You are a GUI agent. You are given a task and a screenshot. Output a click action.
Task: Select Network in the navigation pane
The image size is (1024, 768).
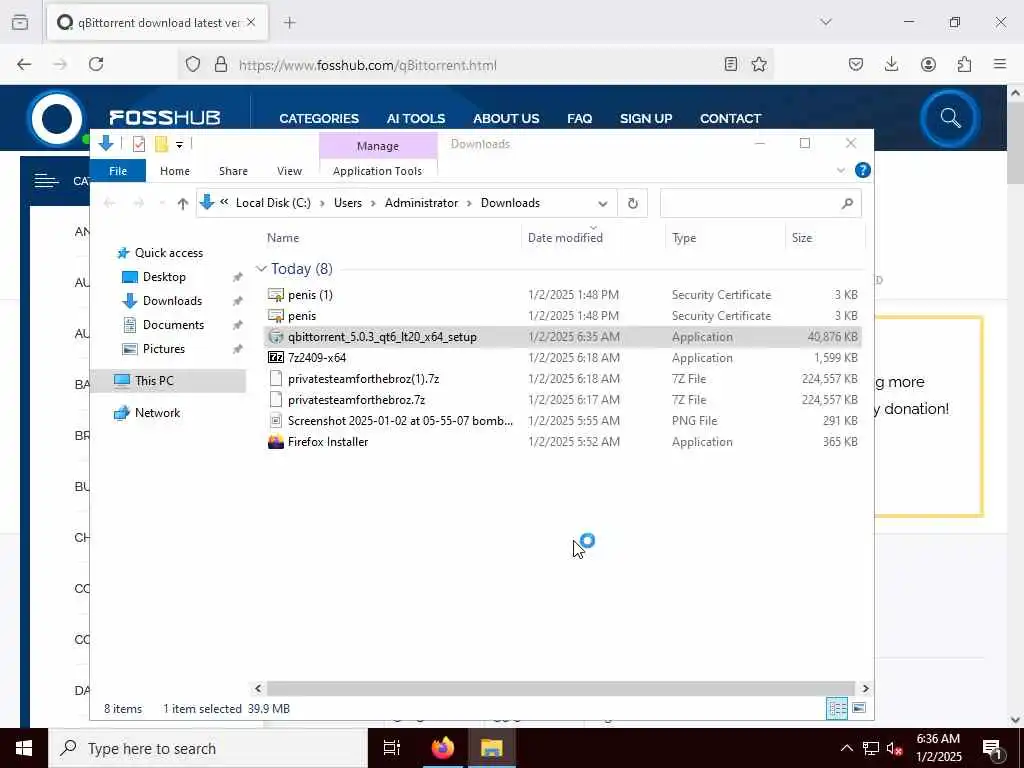(x=157, y=413)
